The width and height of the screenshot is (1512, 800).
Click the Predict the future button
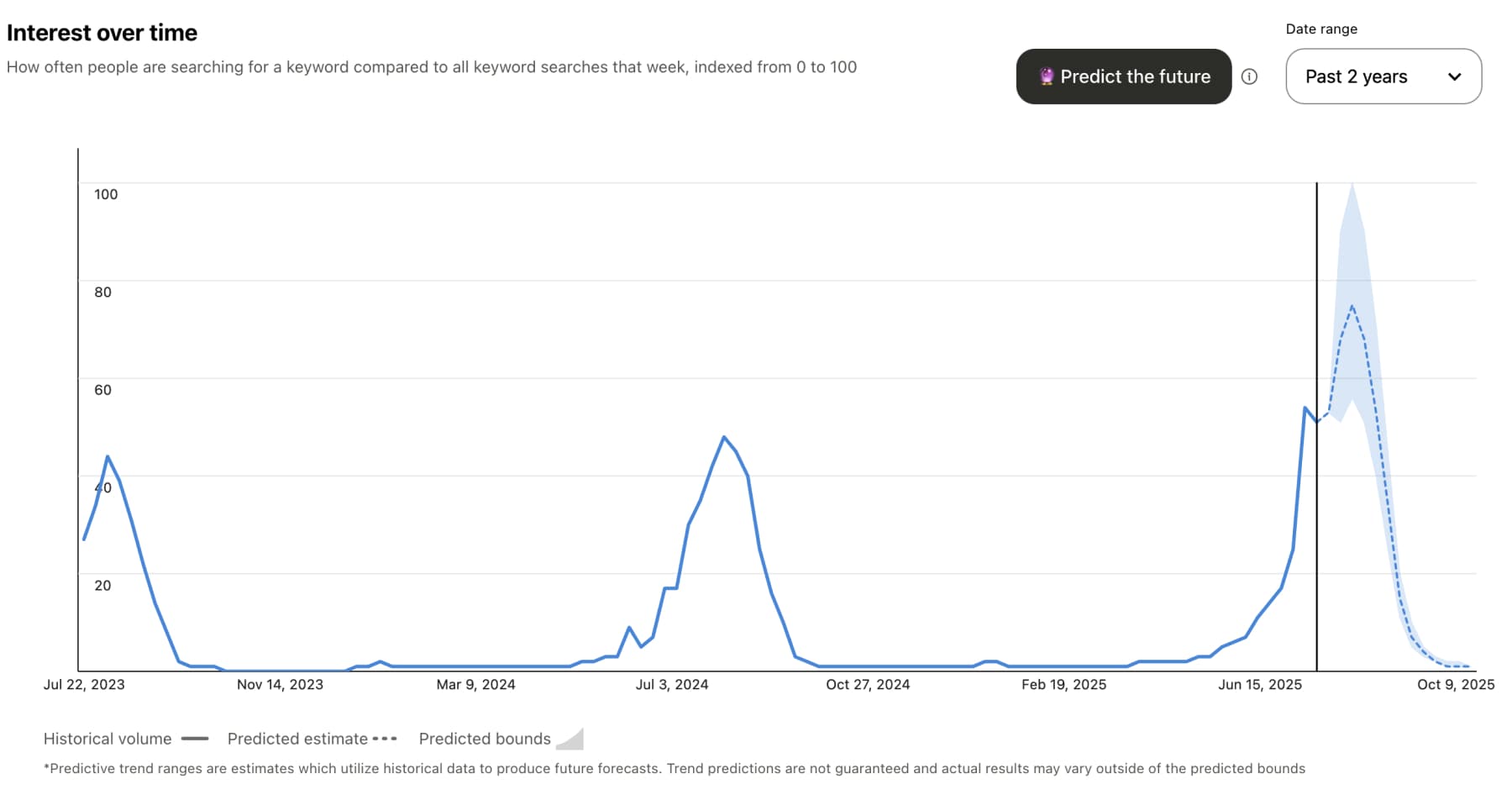point(1123,76)
